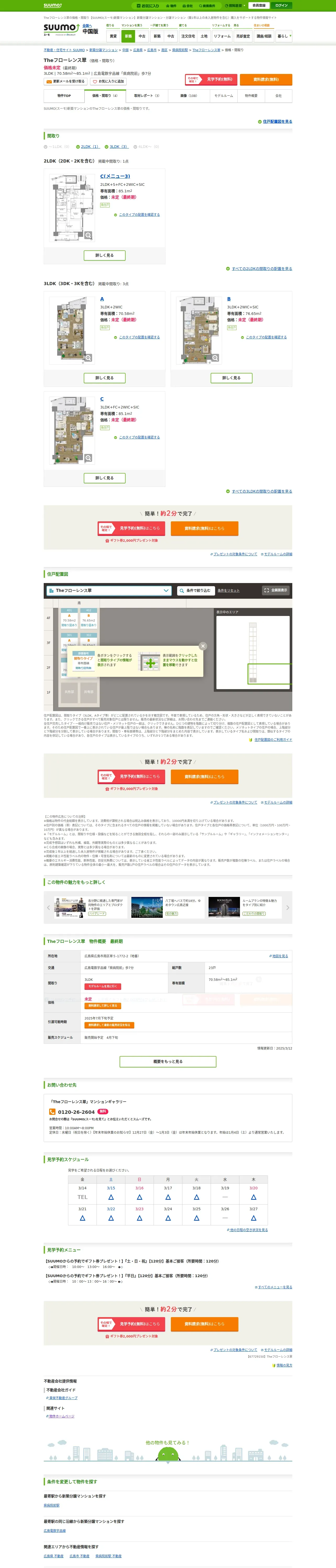Click 会員登録 member registration button
The image size is (336, 1568).
259,5
